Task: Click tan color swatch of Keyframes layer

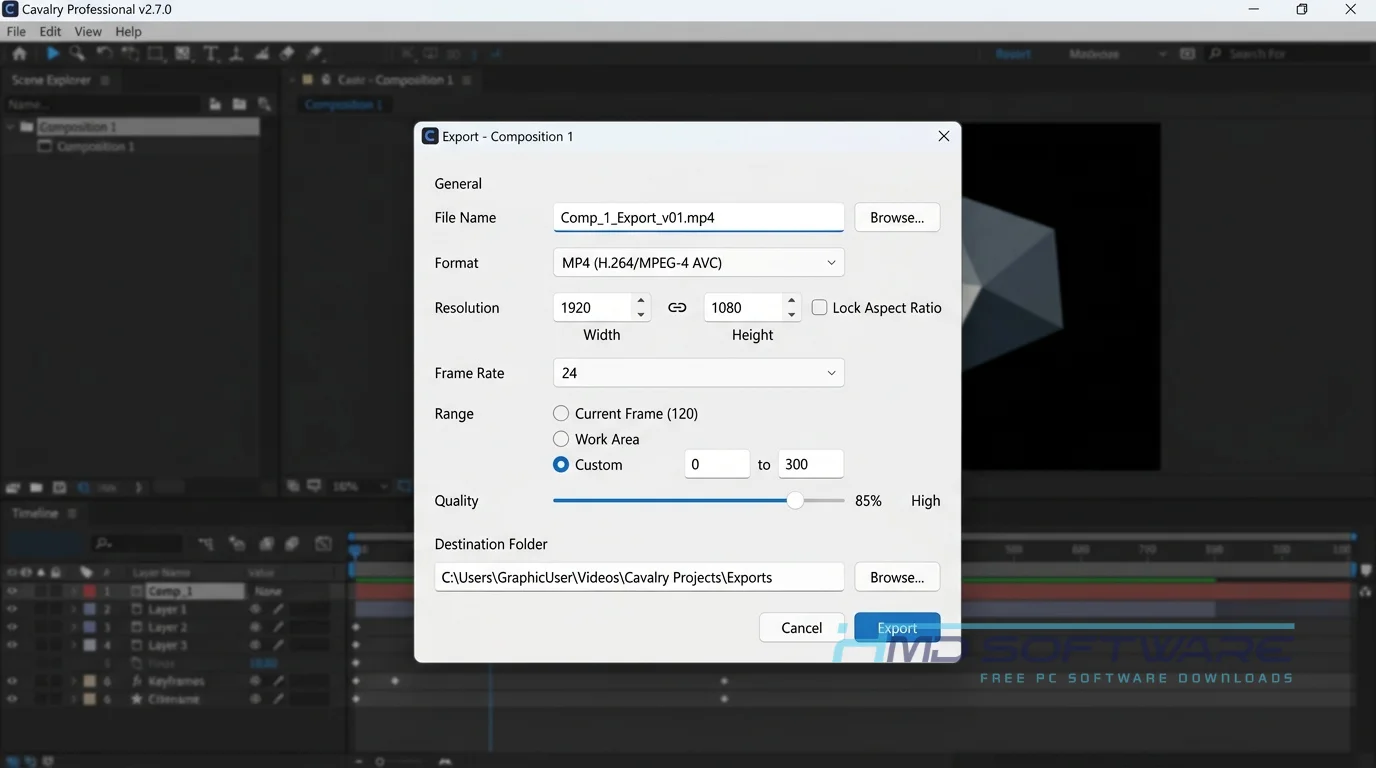Action: [89, 681]
